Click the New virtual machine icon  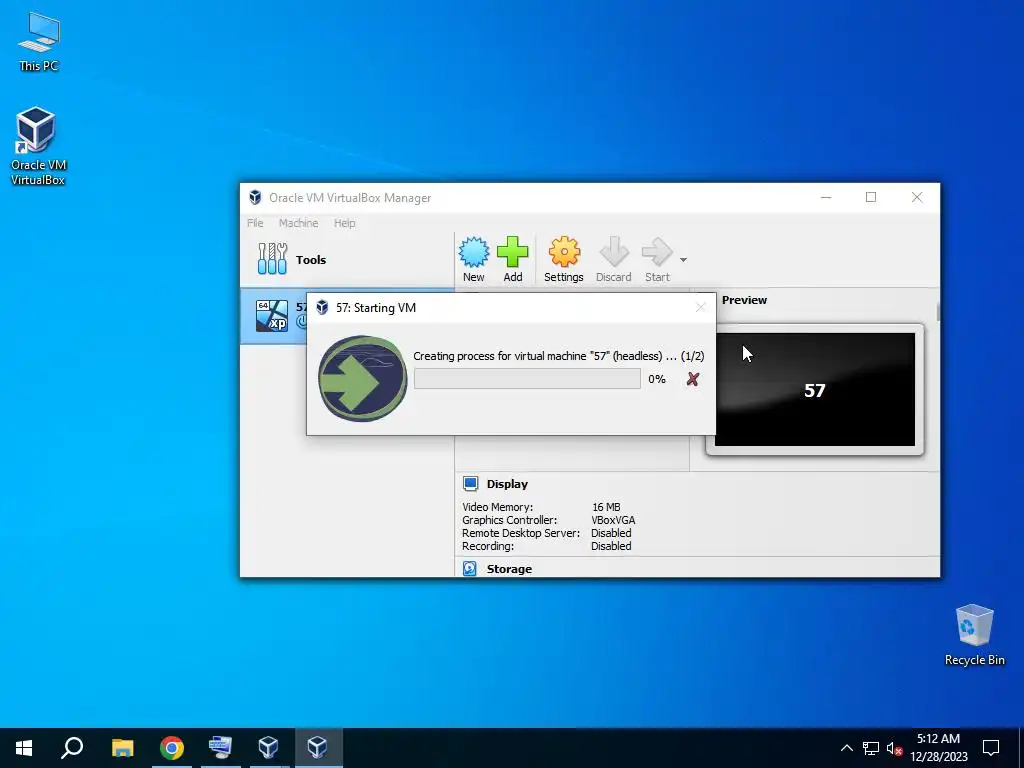(x=473, y=259)
